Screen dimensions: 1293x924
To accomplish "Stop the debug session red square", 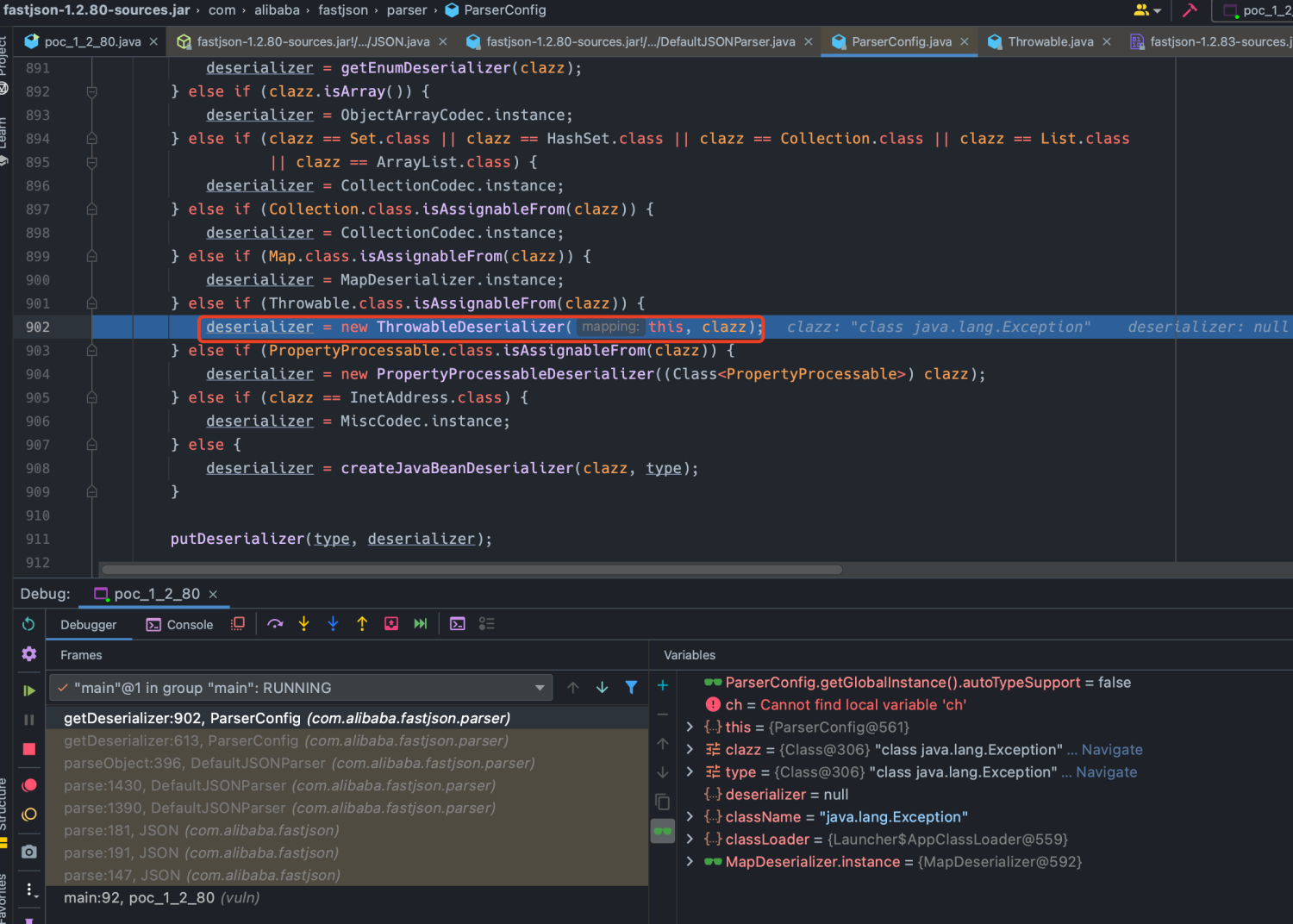I will [x=28, y=749].
